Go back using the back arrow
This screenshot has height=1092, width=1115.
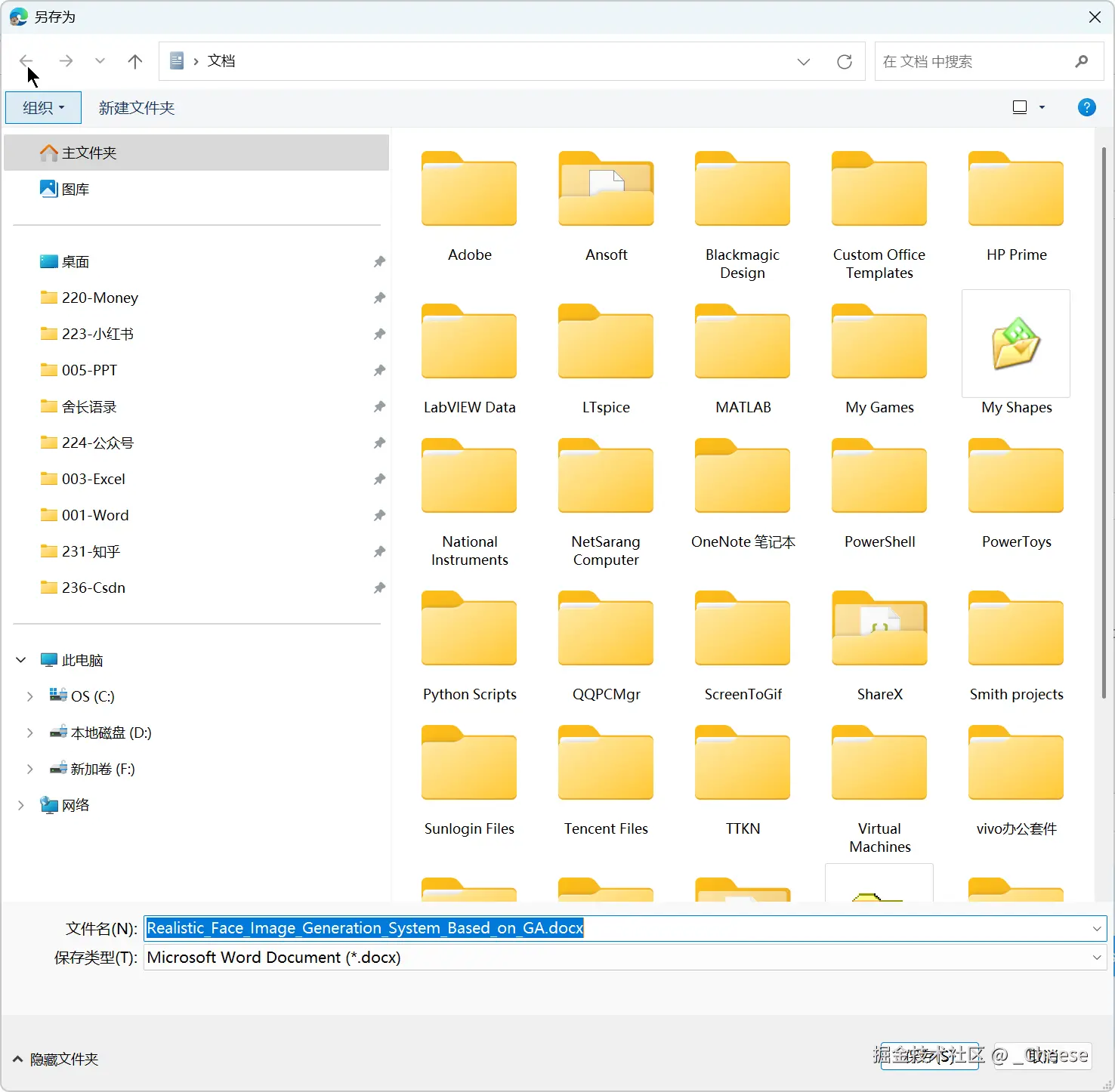tap(26, 61)
